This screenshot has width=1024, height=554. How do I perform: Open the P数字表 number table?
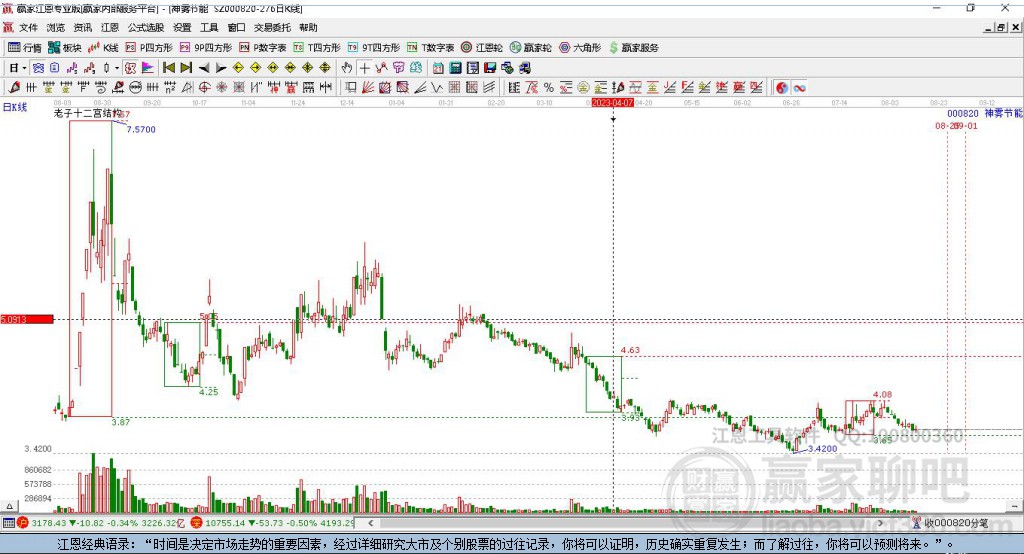click(x=263, y=48)
